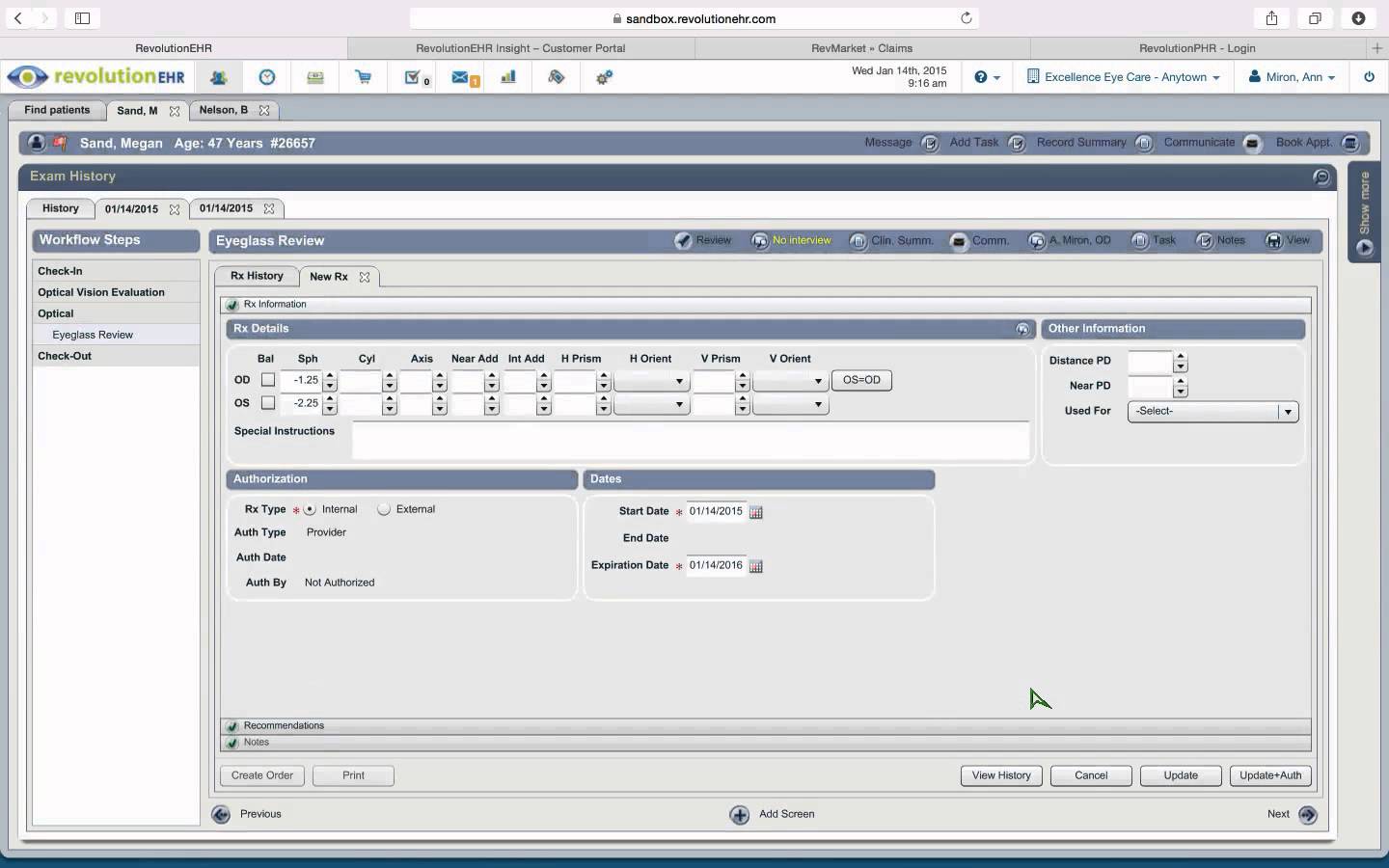Check the OD Bal checkbox
The height and width of the screenshot is (868, 1389).
267,380
